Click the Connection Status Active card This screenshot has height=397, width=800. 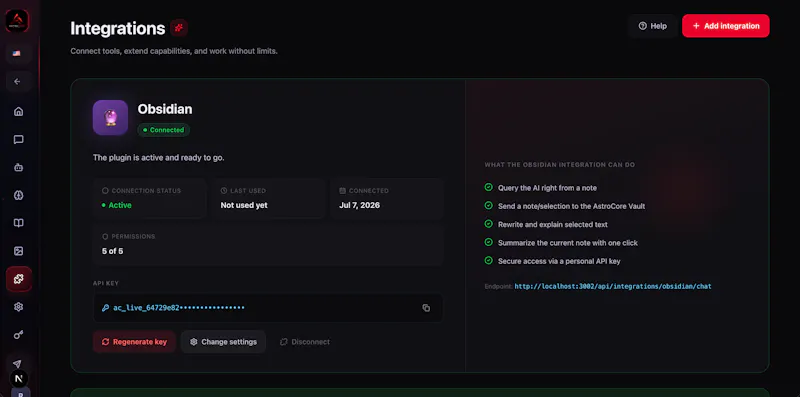pos(149,198)
